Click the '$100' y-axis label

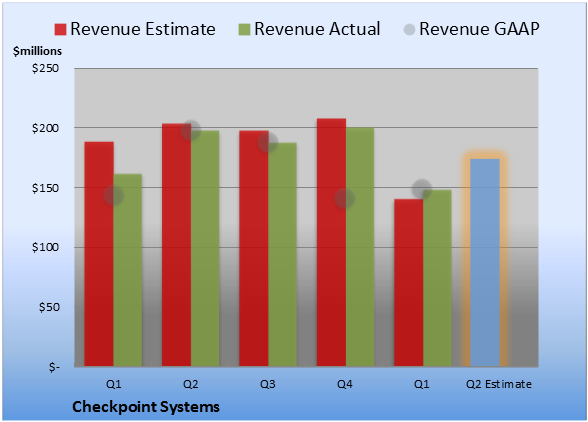(x=45, y=248)
